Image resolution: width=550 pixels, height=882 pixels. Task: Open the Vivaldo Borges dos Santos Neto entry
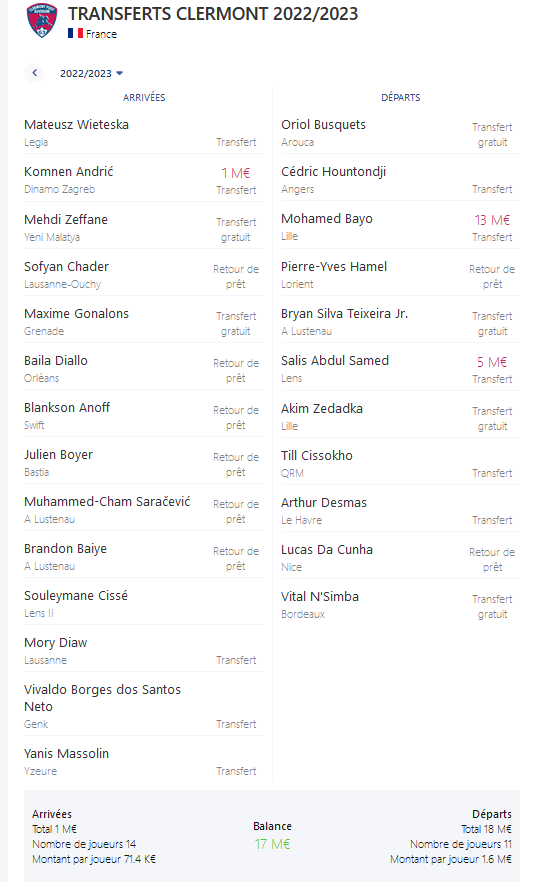(x=143, y=705)
